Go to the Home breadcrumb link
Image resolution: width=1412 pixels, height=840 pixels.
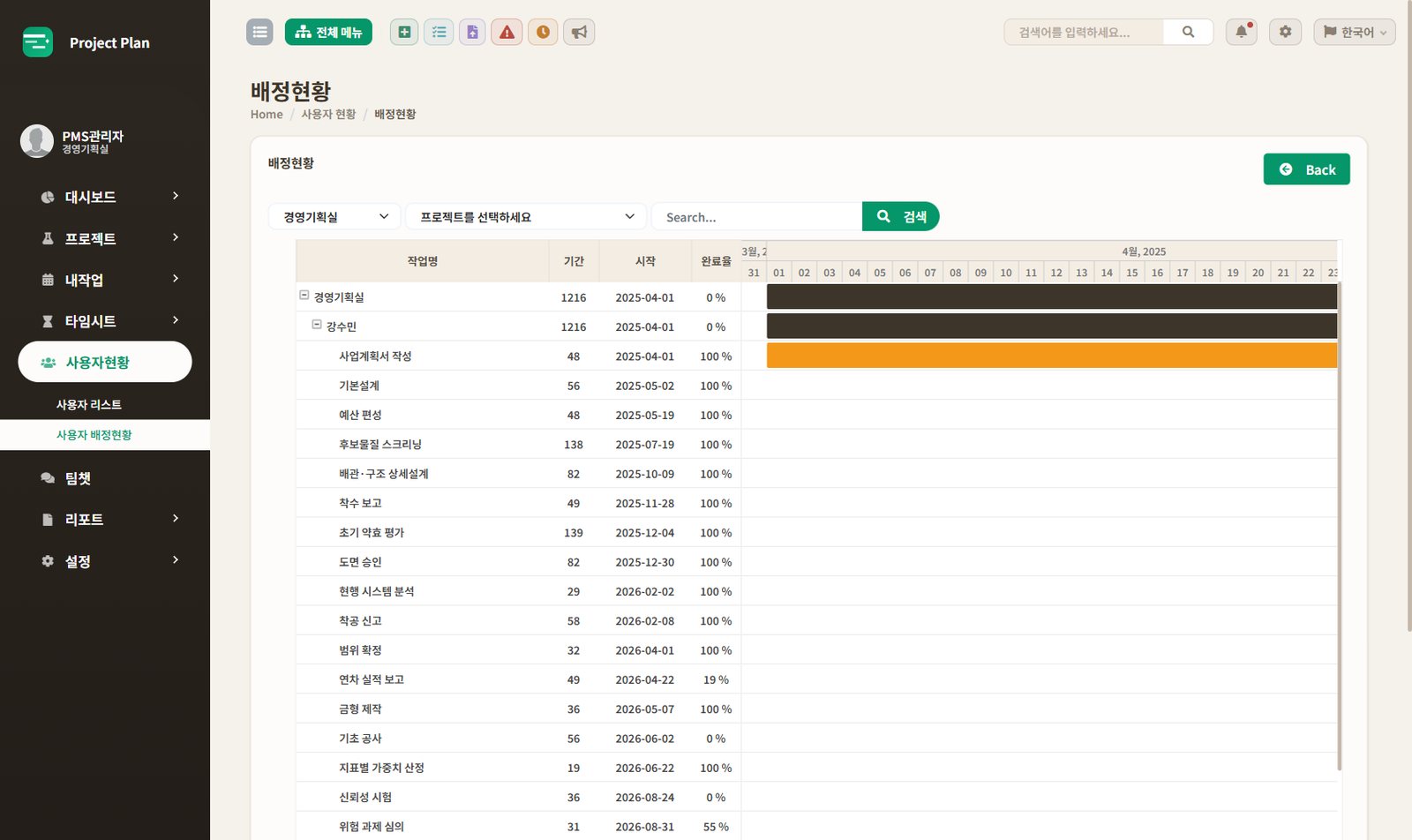coord(267,114)
